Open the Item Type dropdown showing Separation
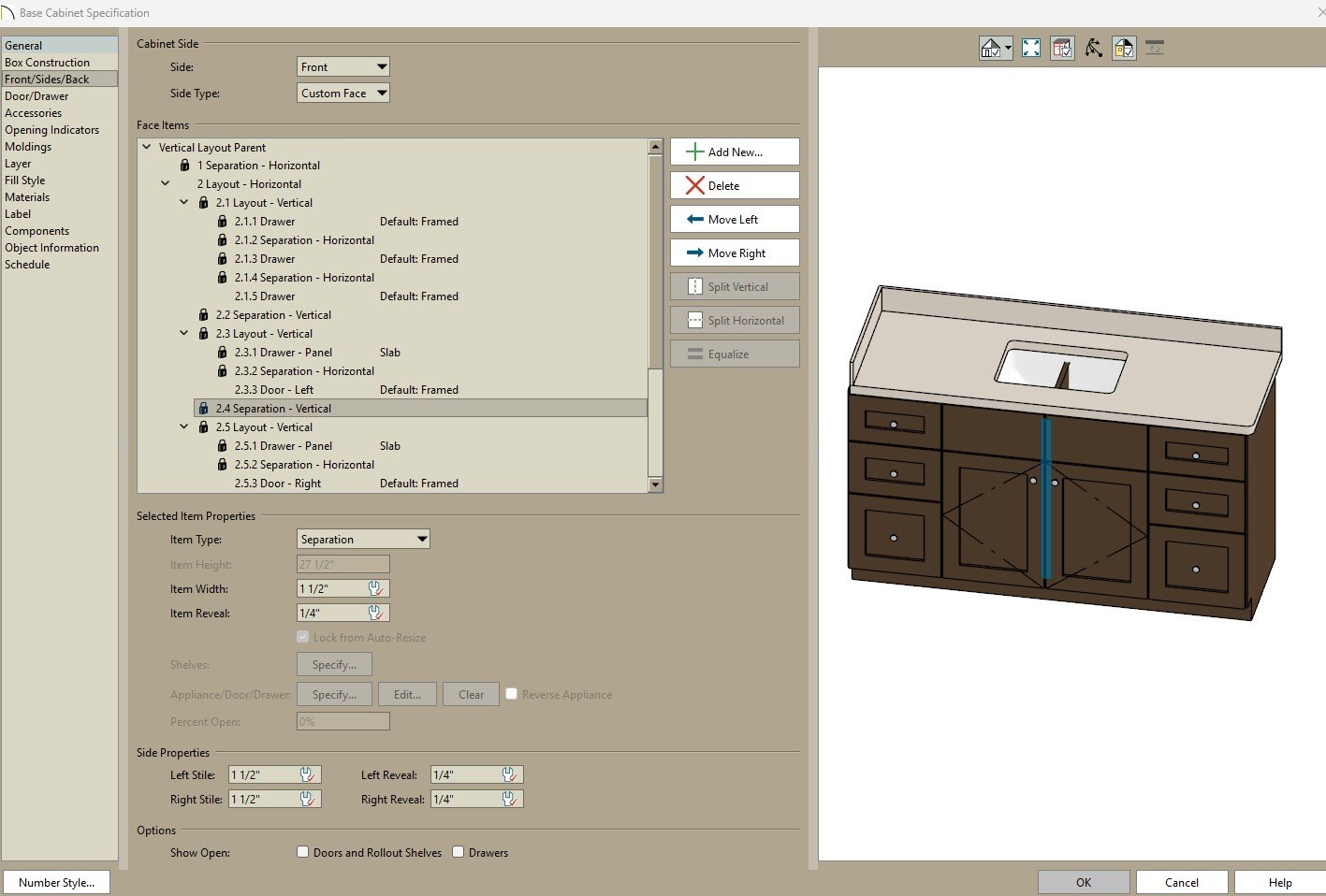 pos(363,540)
